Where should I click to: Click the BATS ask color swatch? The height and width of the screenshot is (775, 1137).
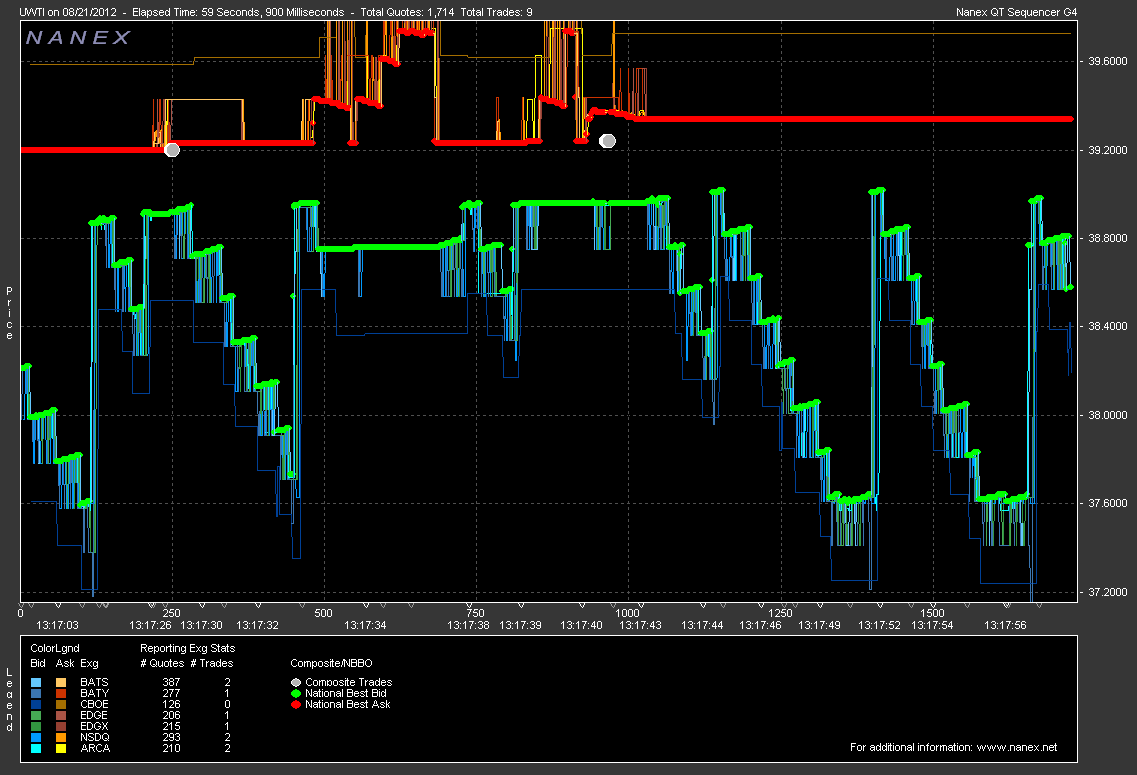(61, 682)
